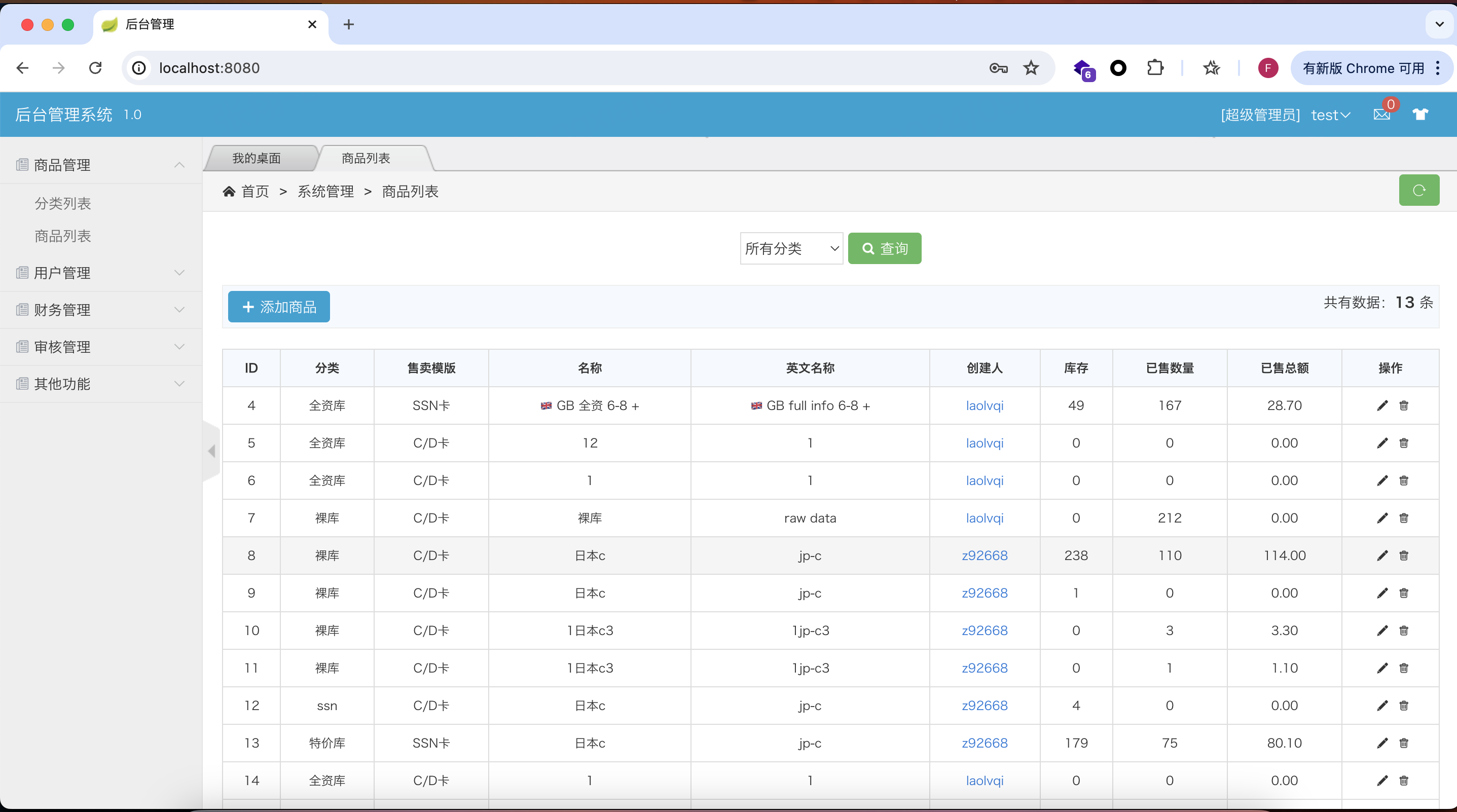Bookmark this page with the star icon
1457x812 pixels.
click(1031, 68)
